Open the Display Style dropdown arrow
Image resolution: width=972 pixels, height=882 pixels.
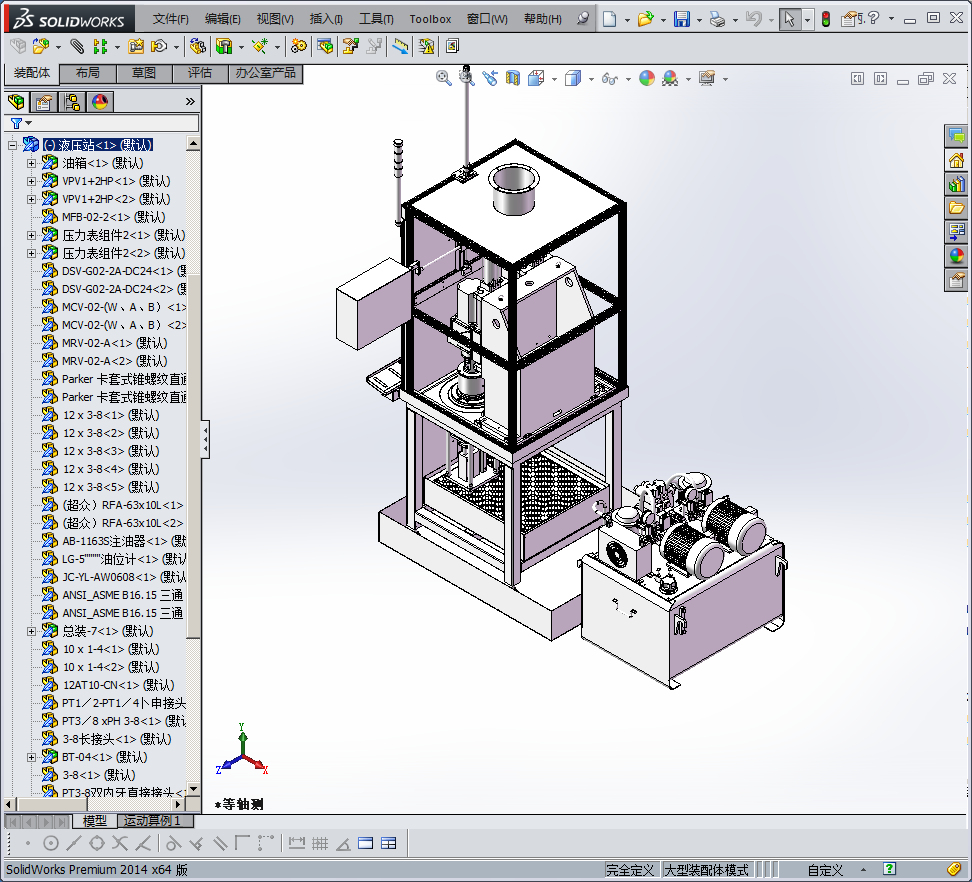click(591, 79)
